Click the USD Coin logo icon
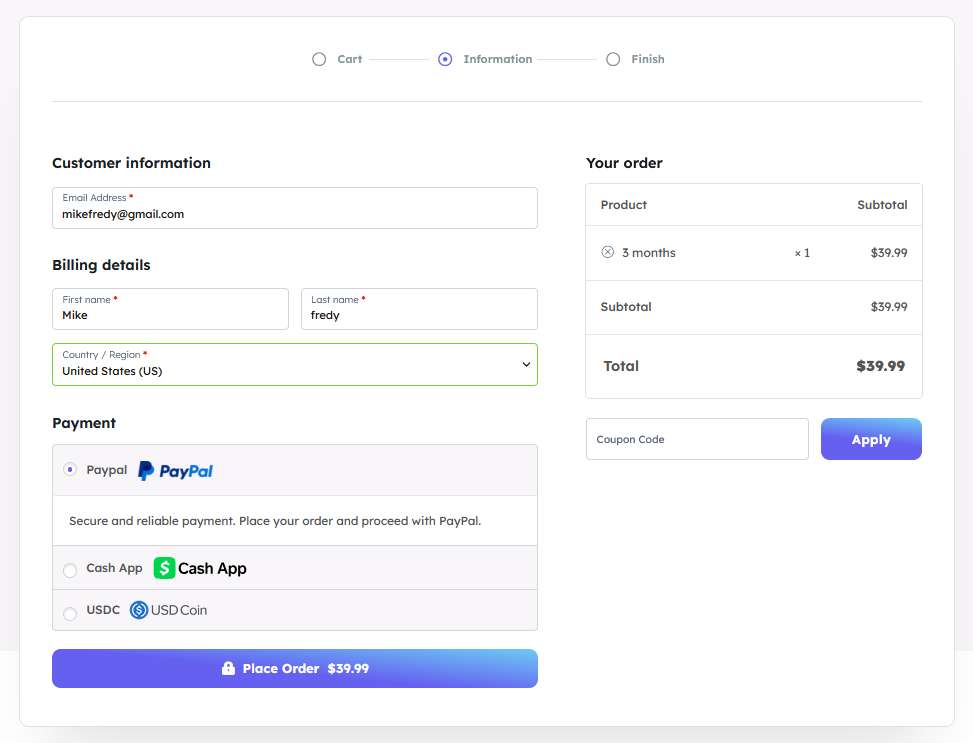This screenshot has height=743, width=973. click(139, 610)
